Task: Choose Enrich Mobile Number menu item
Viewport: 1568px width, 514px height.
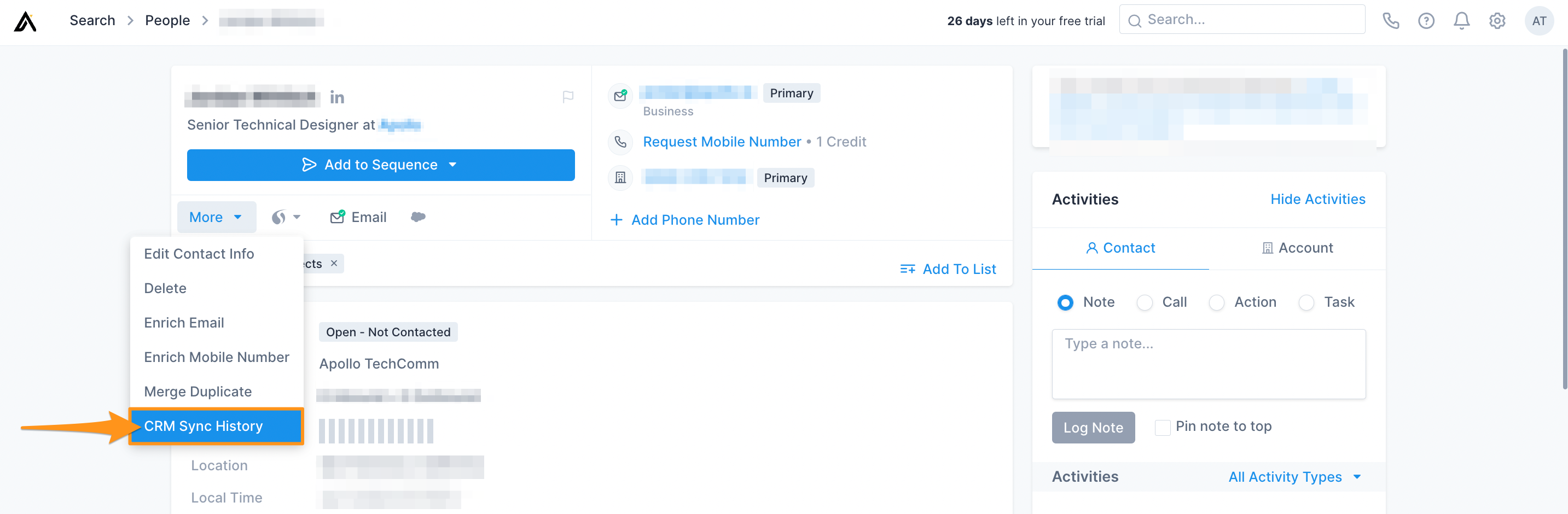Action: (x=216, y=357)
